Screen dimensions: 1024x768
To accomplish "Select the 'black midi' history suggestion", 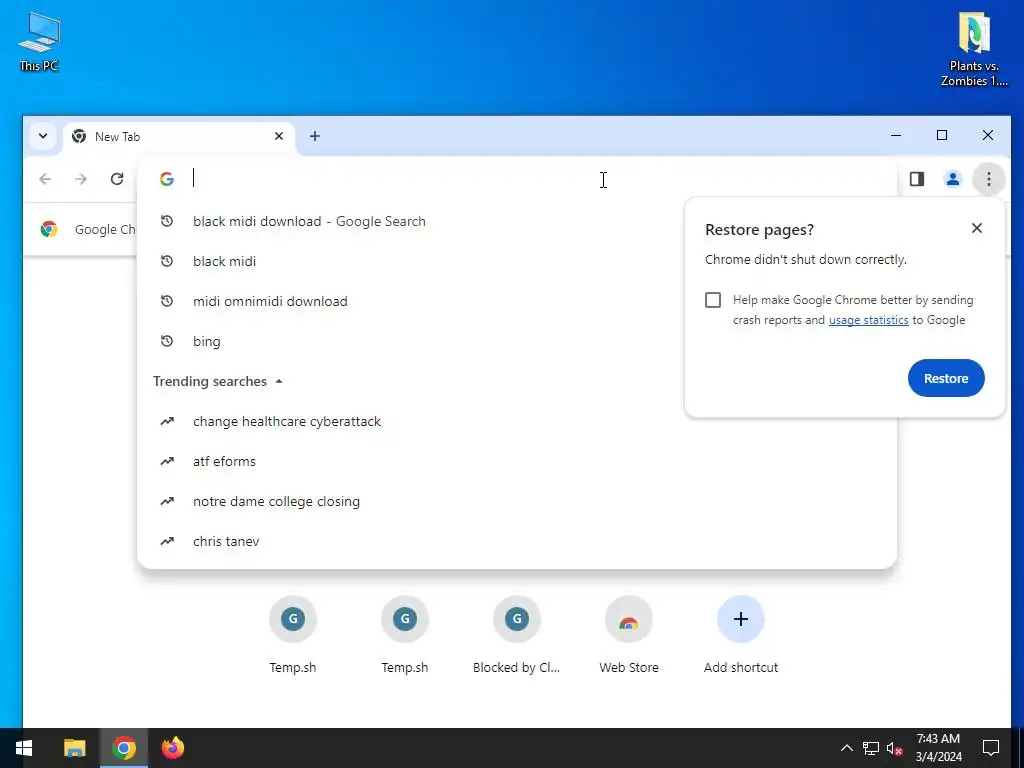I will (x=517, y=261).
